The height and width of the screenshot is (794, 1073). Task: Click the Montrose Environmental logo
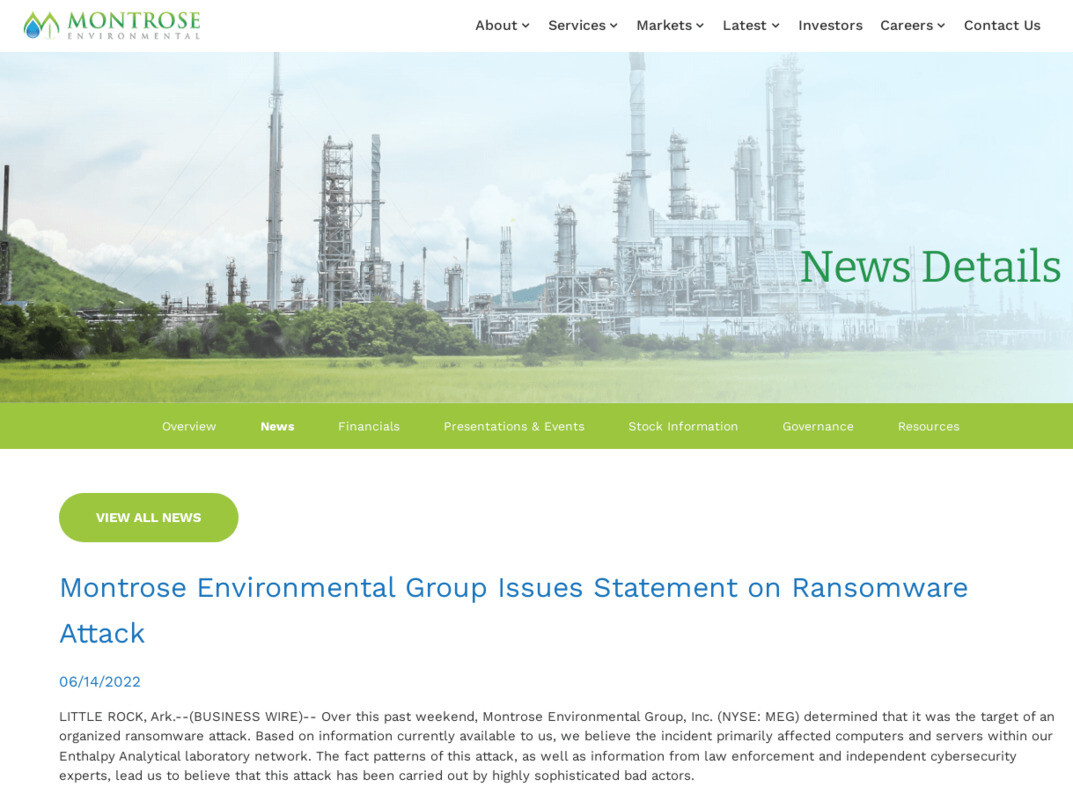[112, 25]
